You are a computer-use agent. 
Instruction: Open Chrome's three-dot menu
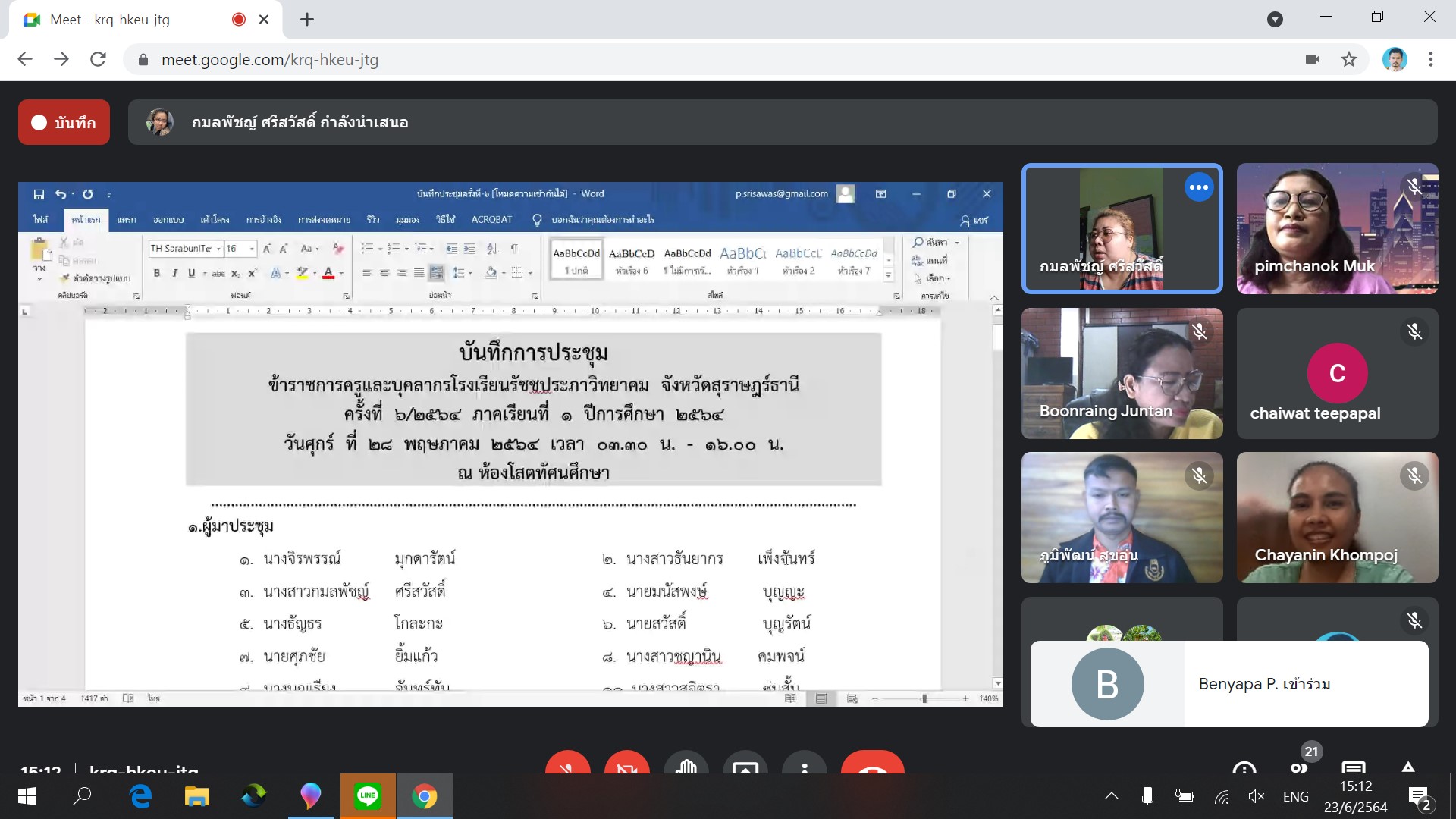[x=1430, y=59]
